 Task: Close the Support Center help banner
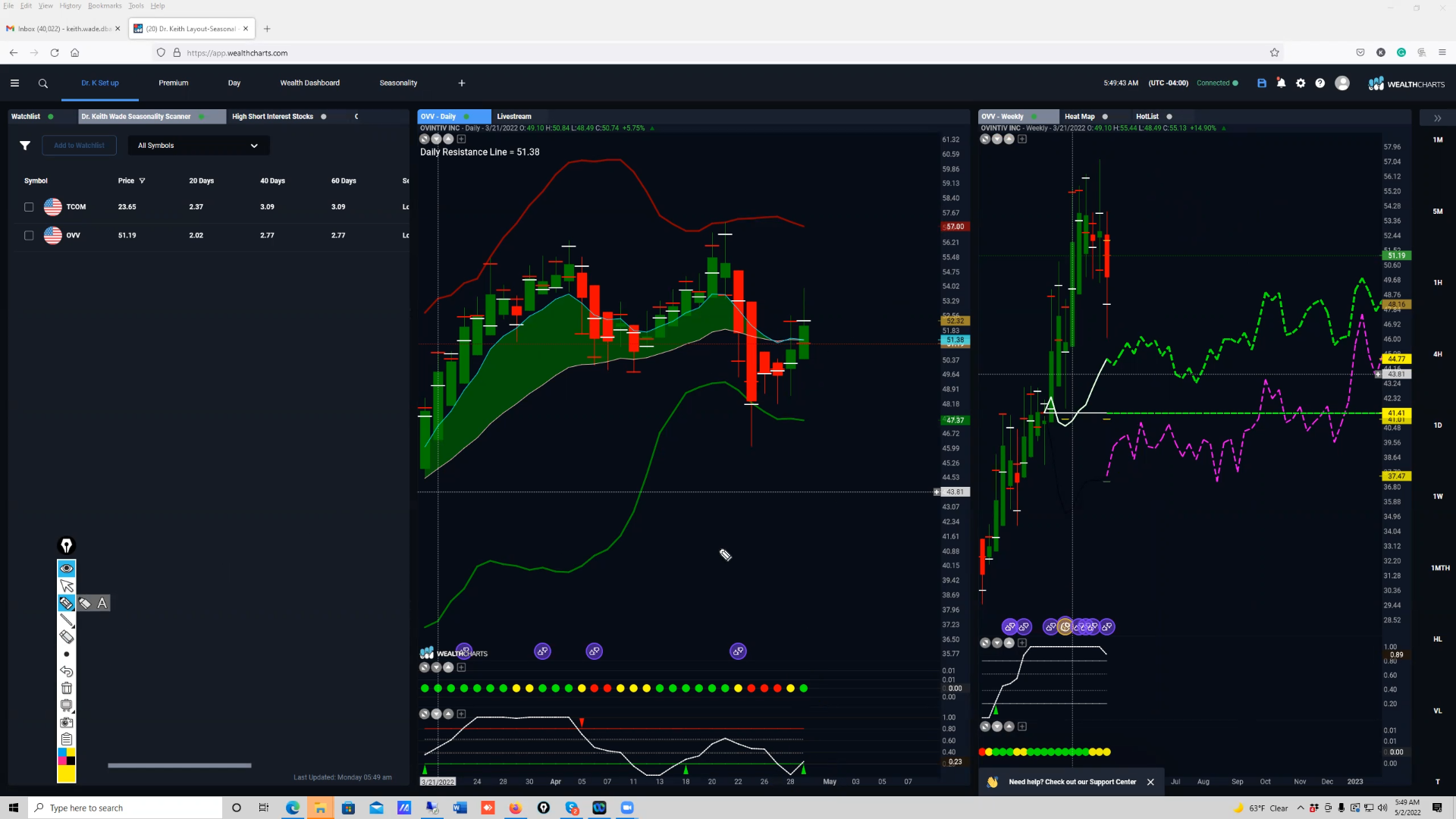point(1150,782)
